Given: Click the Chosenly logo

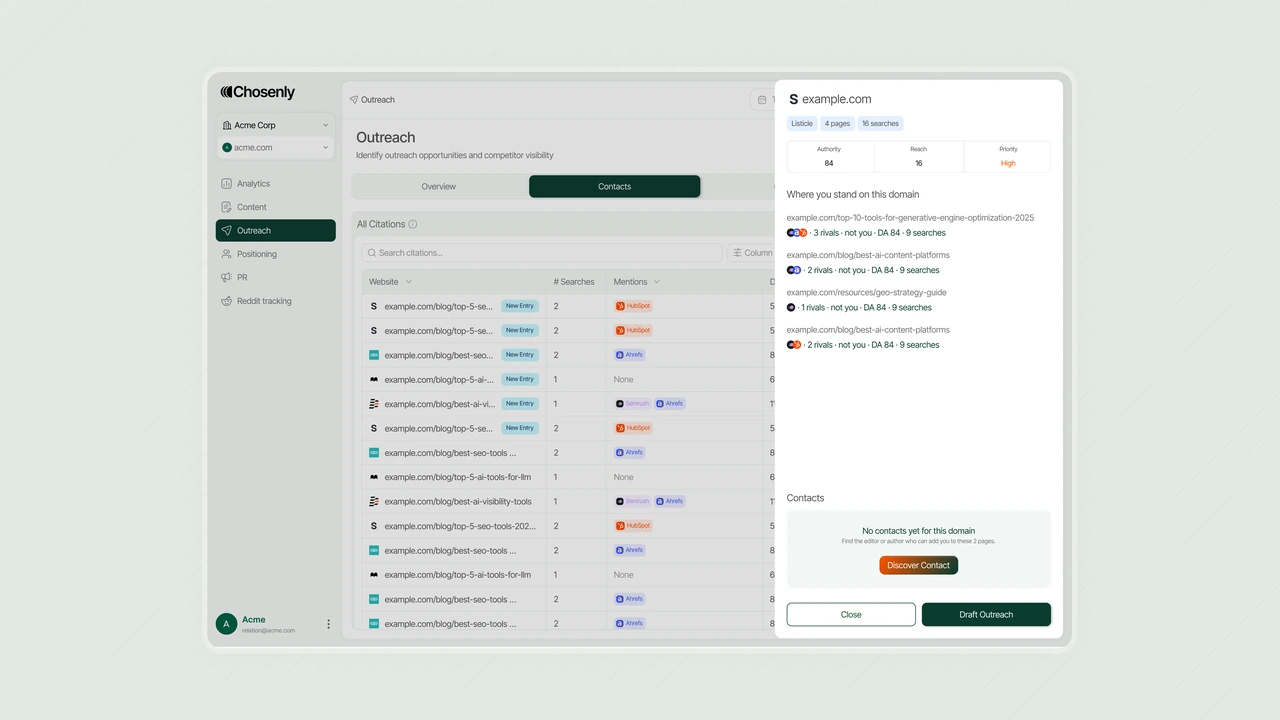Looking at the screenshot, I should [x=258, y=92].
